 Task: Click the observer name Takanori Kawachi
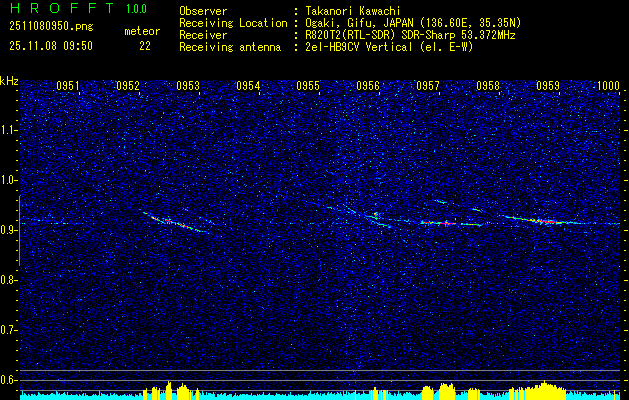point(351,11)
